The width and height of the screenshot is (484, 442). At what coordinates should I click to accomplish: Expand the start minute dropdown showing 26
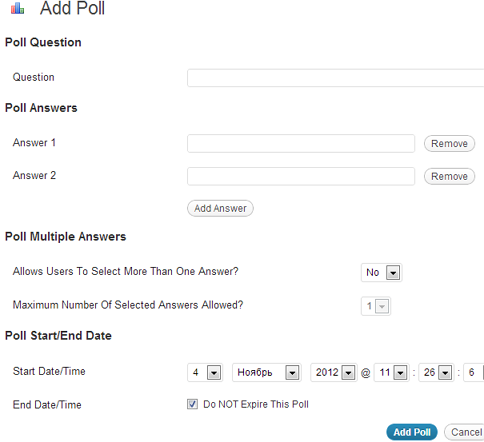click(436, 372)
